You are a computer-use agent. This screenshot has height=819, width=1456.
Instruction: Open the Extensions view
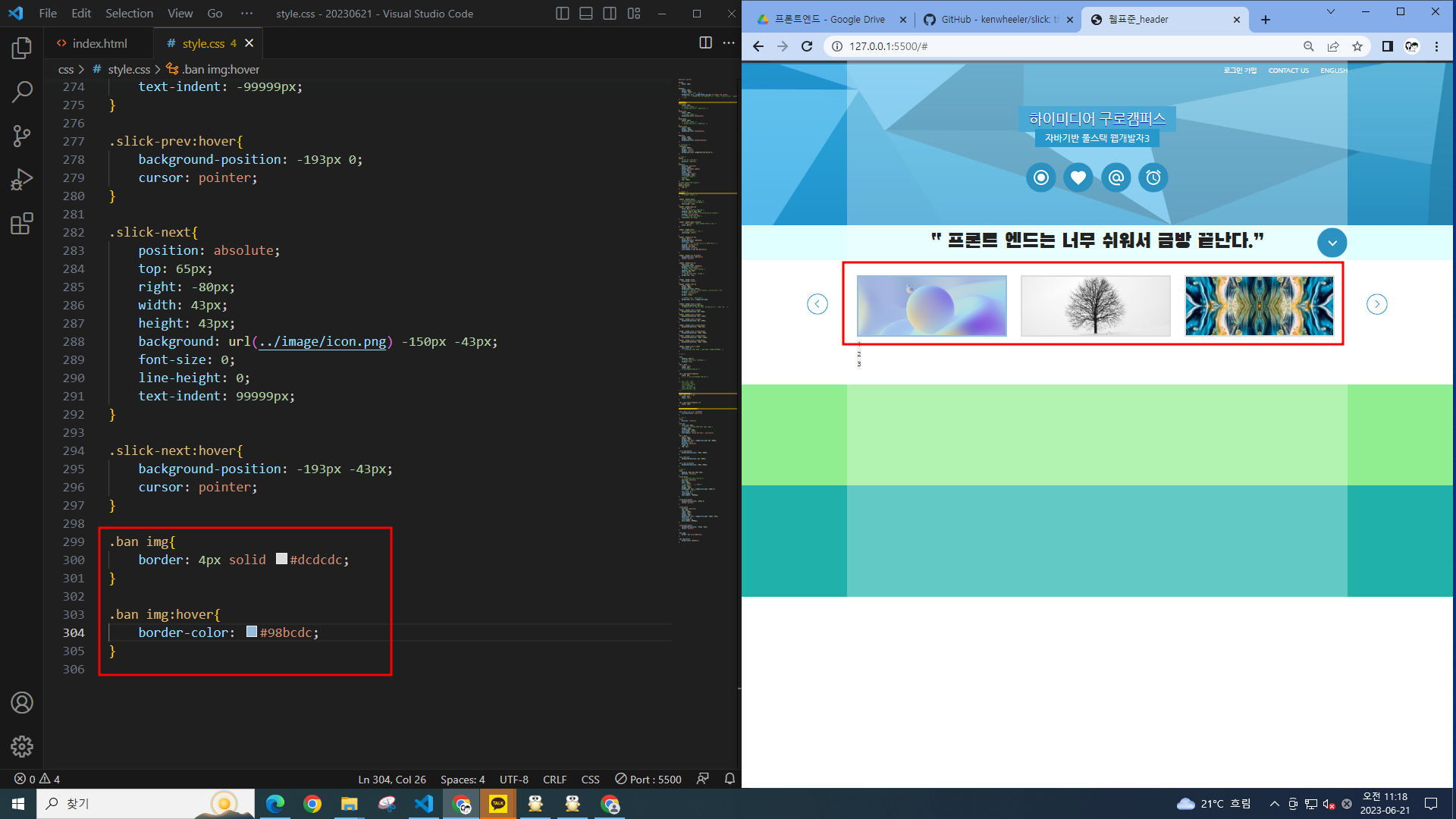pyautogui.click(x=22, y=224)
